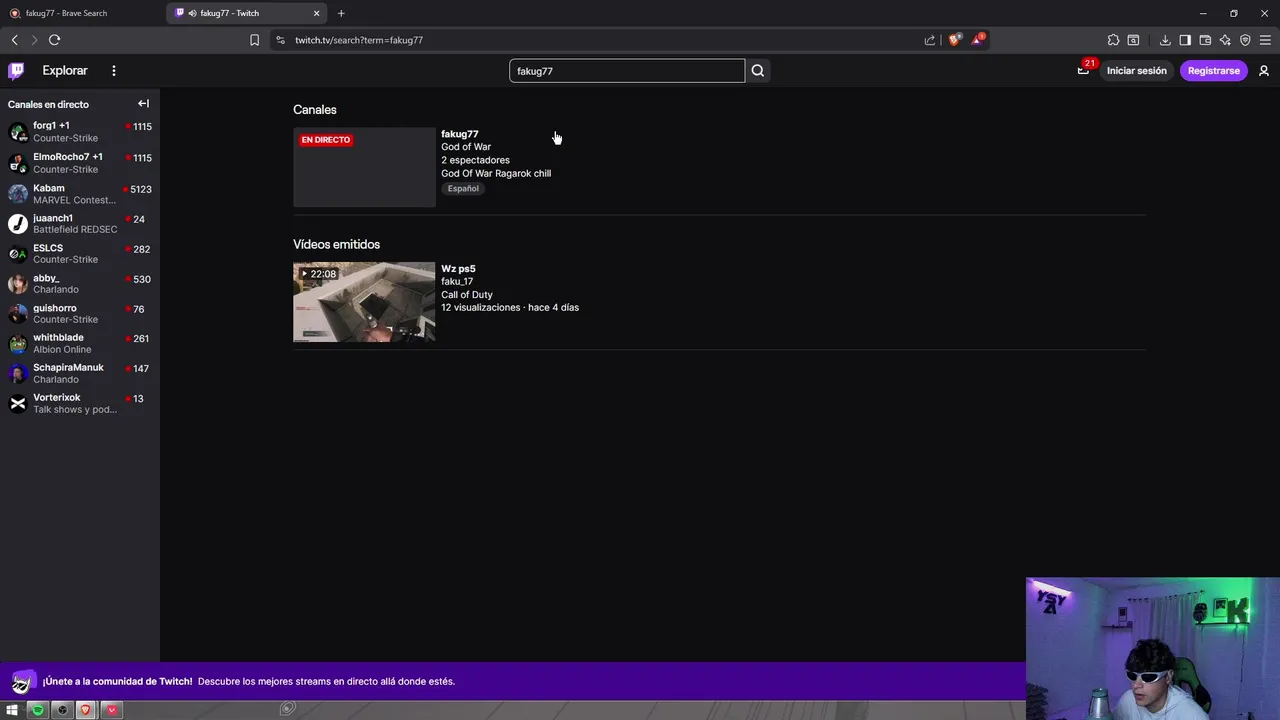1280x720 pixels.
Task: Open the Brave Wallet icon
Action: (x=1205, y=40)
